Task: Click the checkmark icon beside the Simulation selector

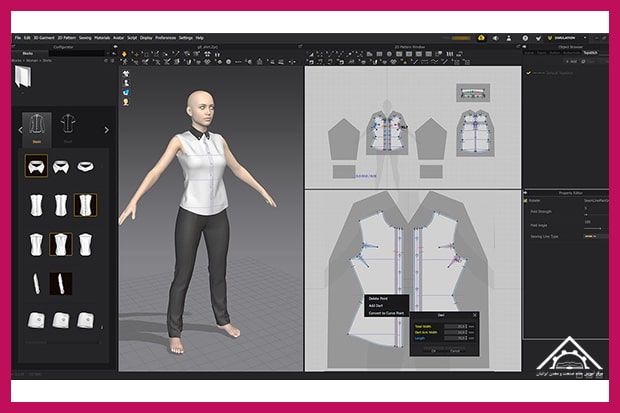Action: click(x=538, y=38)
